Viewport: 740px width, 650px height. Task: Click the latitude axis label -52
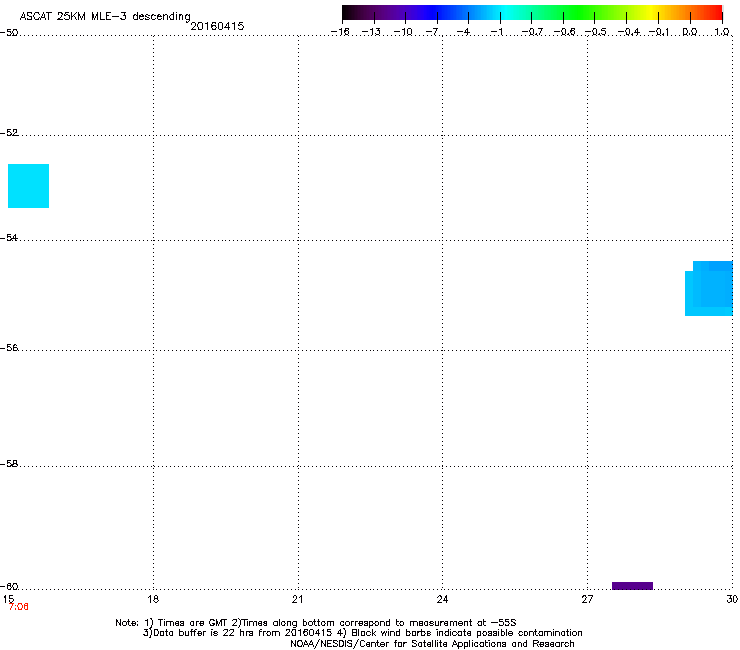(x=9, y=133)
